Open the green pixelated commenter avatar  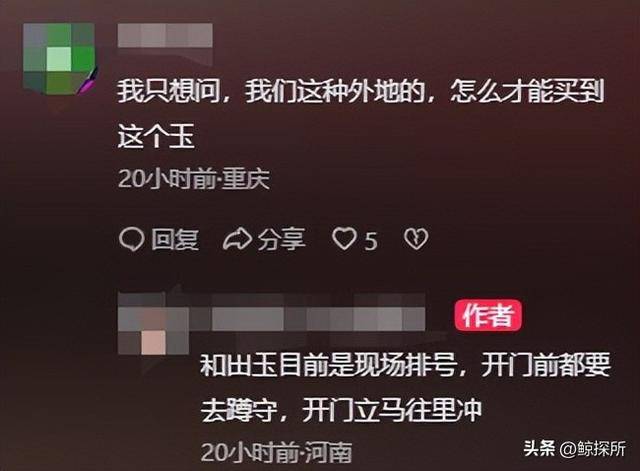click(x=59, y=59)
